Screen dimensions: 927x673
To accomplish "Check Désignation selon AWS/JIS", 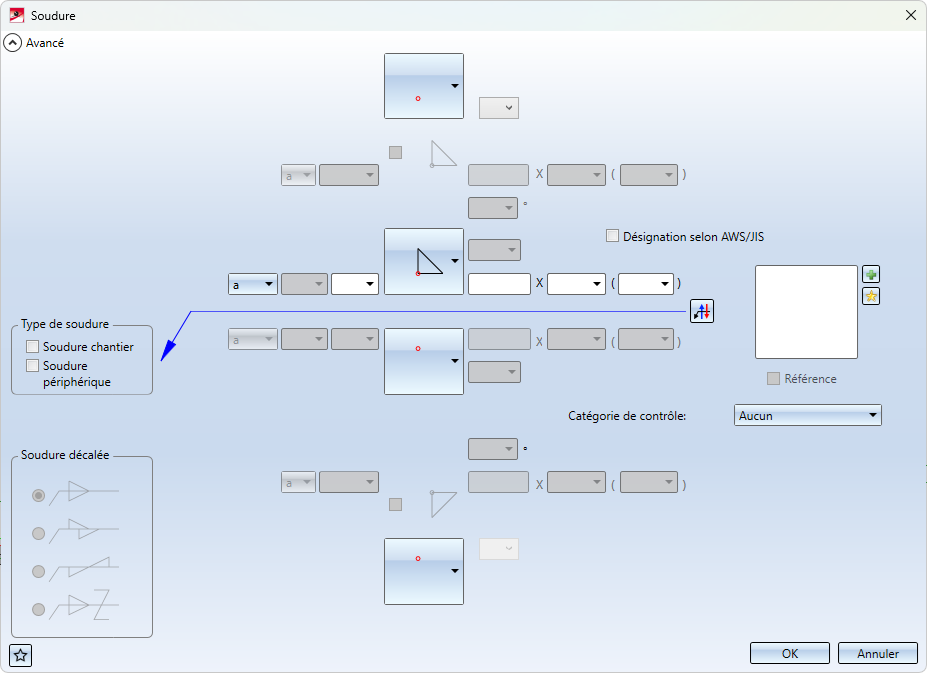I will pyautogui.click(x=612, y=237).
